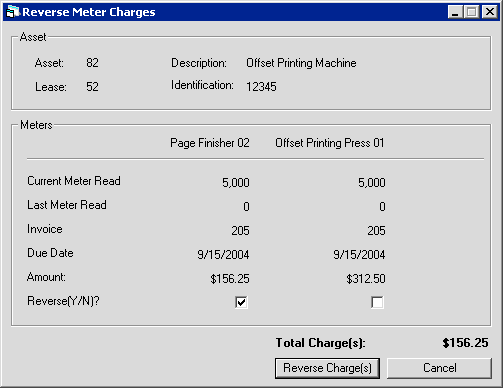This screenshot has width=503, height=388.
Task: Select the Page Finisher 02 column header
Action: point(210,143)
